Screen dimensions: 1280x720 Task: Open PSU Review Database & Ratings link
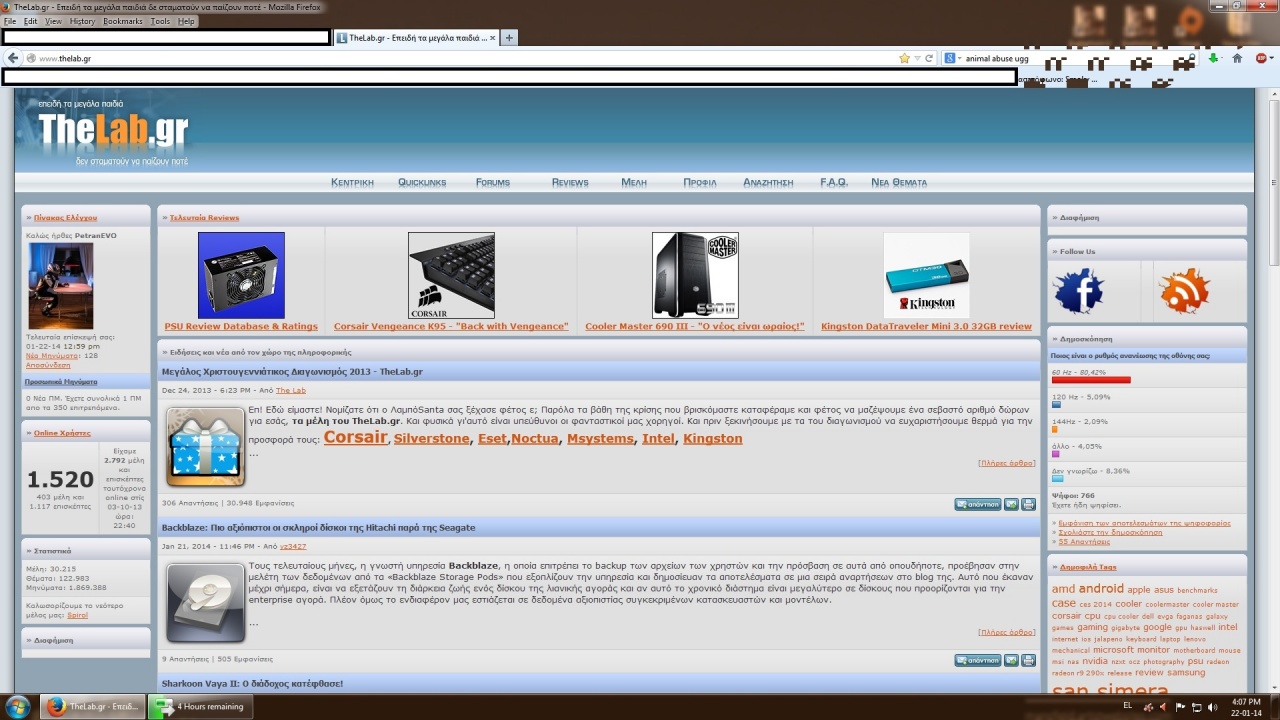[241, 327]
